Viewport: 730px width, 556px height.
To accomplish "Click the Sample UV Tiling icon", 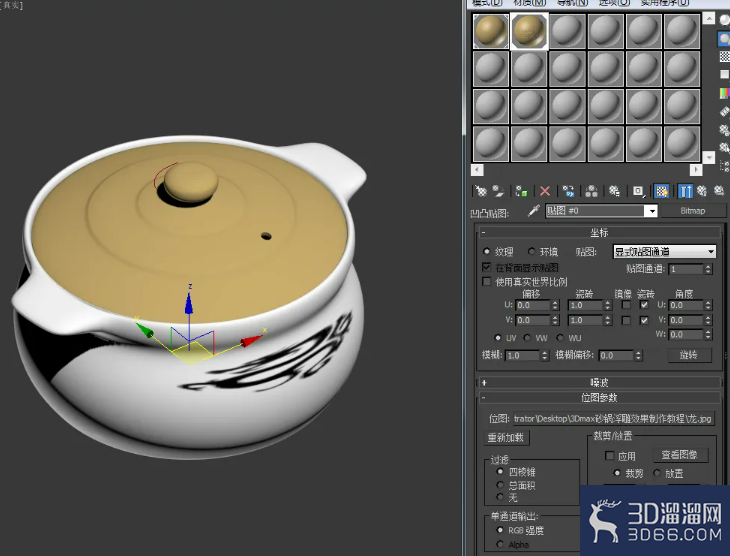I will tap(724, 75).
